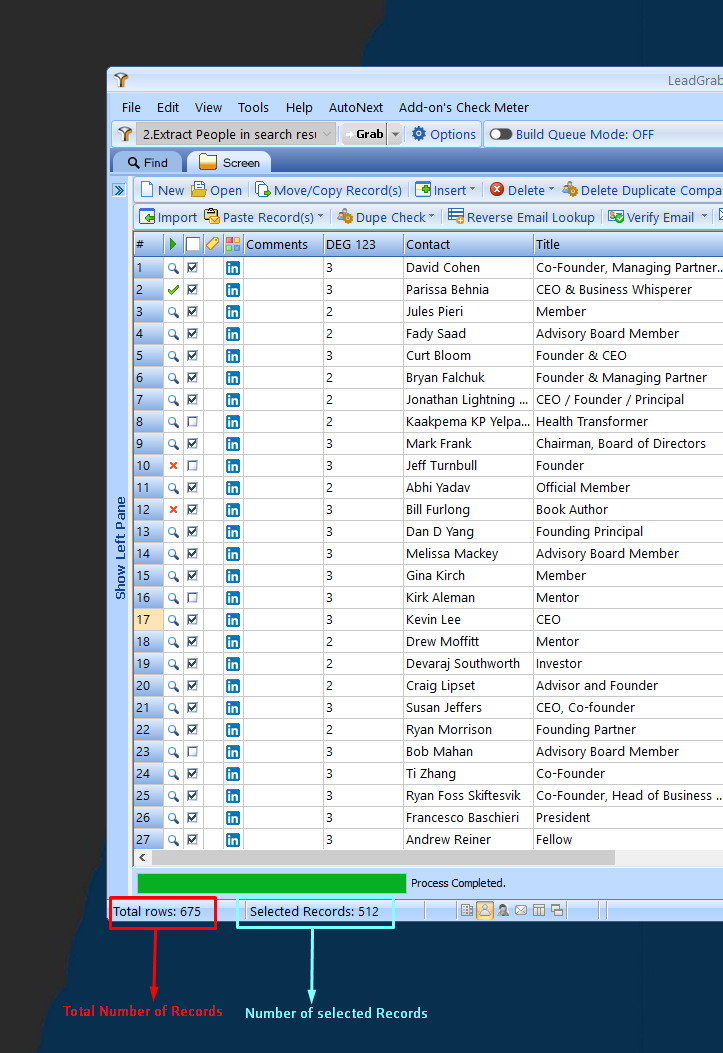Toggle the select-all checkbox in the header

tap(193, 244)
